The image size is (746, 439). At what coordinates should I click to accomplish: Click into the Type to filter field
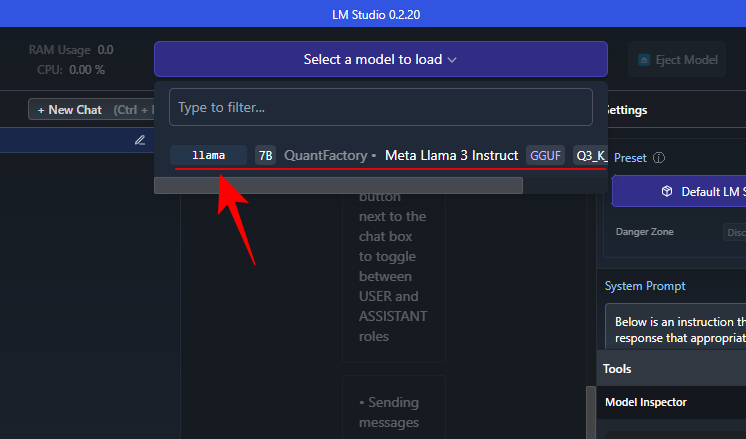point(381,107)
